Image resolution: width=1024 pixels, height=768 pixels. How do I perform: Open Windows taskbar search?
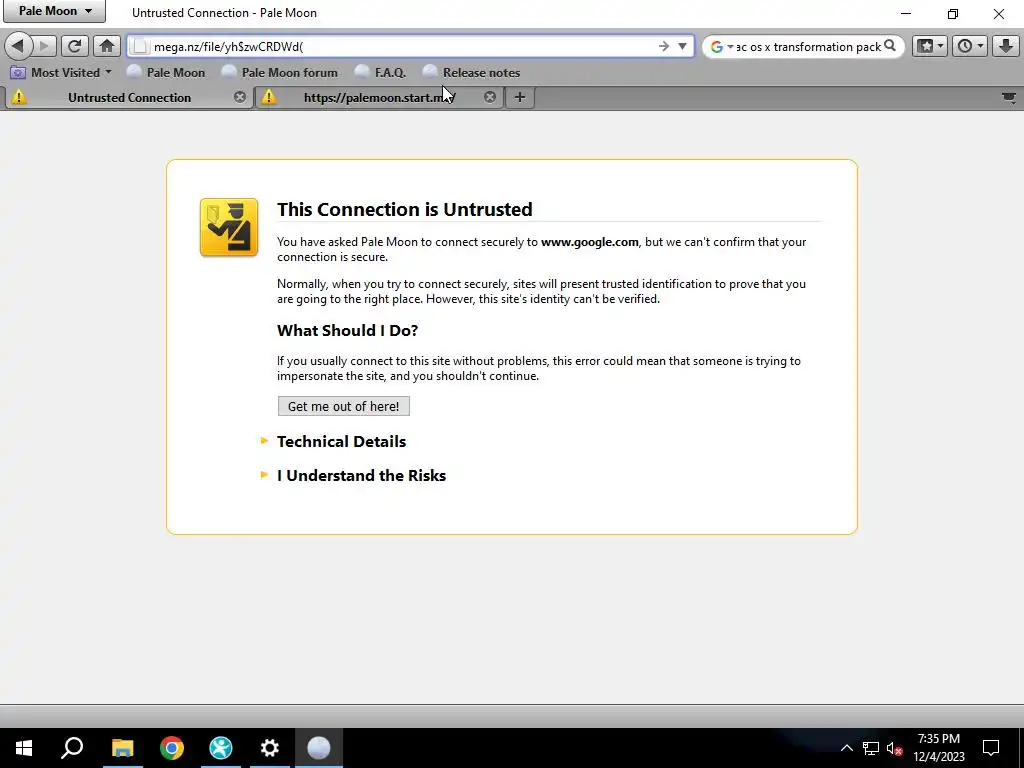click(72, 748)
